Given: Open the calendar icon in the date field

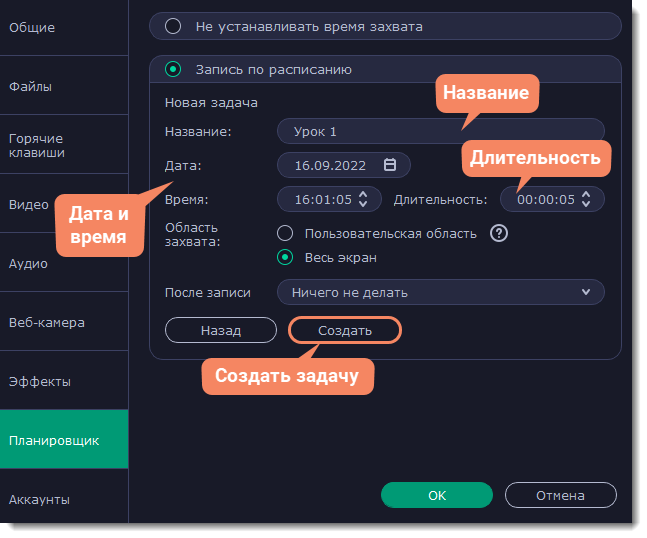Looking at the screenshot, I should [390, 165].
